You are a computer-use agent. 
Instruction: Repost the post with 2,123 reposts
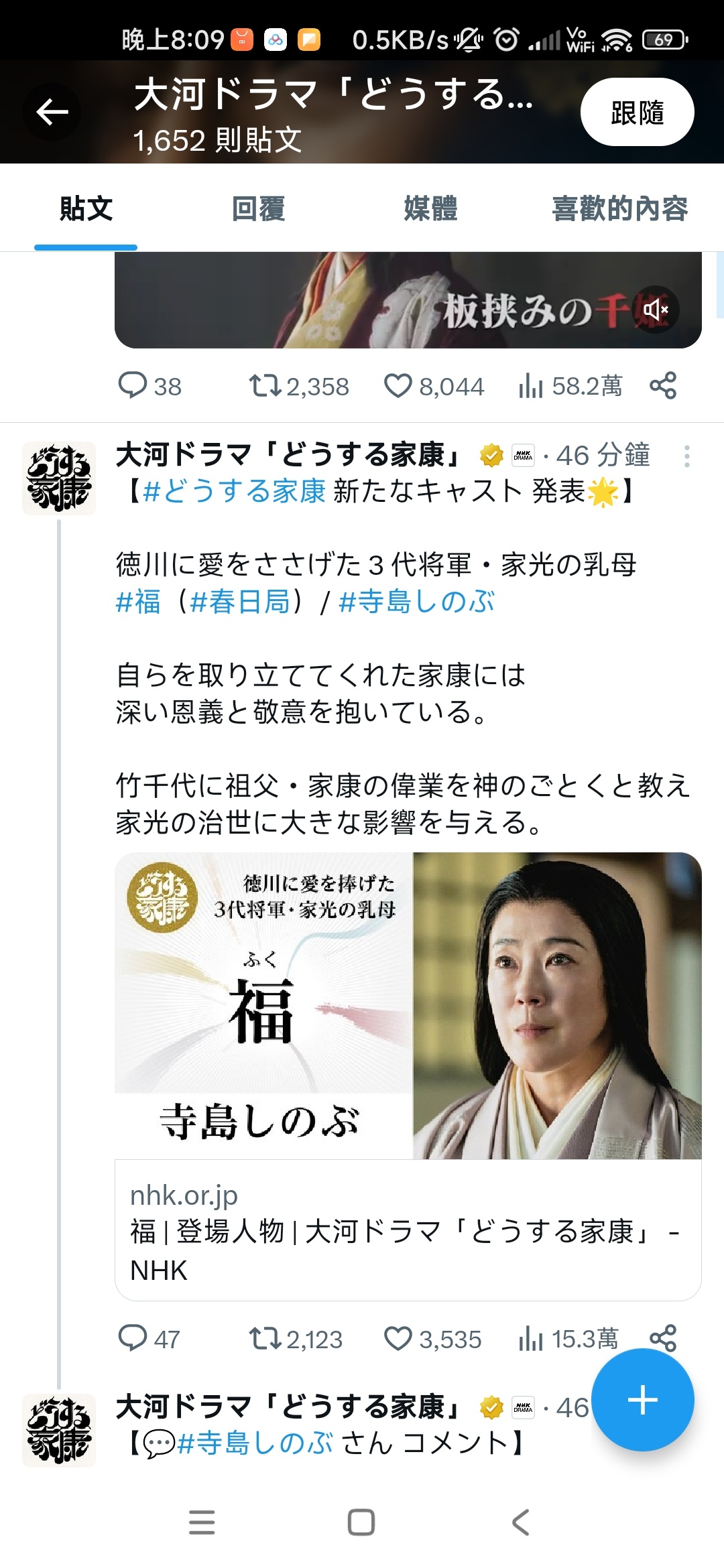296,1339
